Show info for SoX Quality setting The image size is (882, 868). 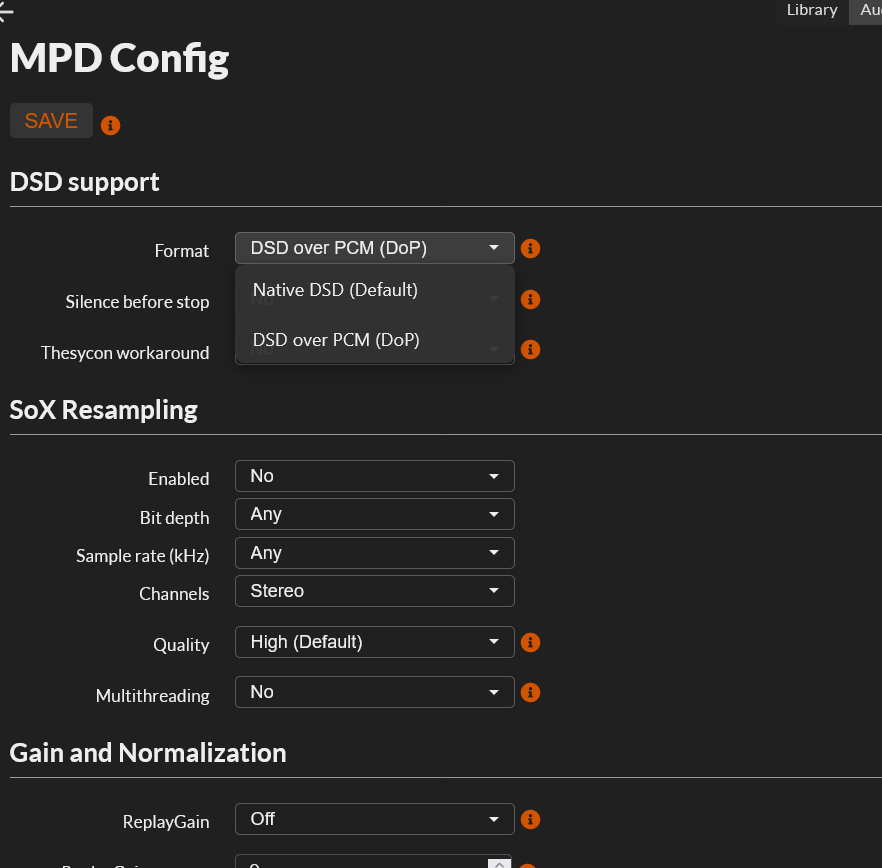pyautogui.click(x=530, y=642)
